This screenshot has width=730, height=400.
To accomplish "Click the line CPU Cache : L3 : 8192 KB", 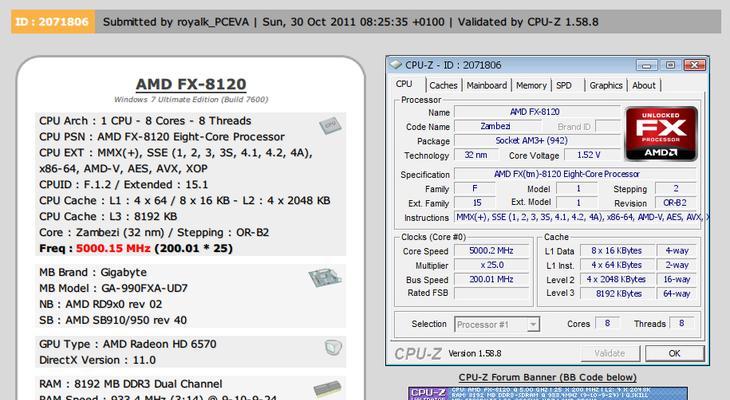I will 108,217.
